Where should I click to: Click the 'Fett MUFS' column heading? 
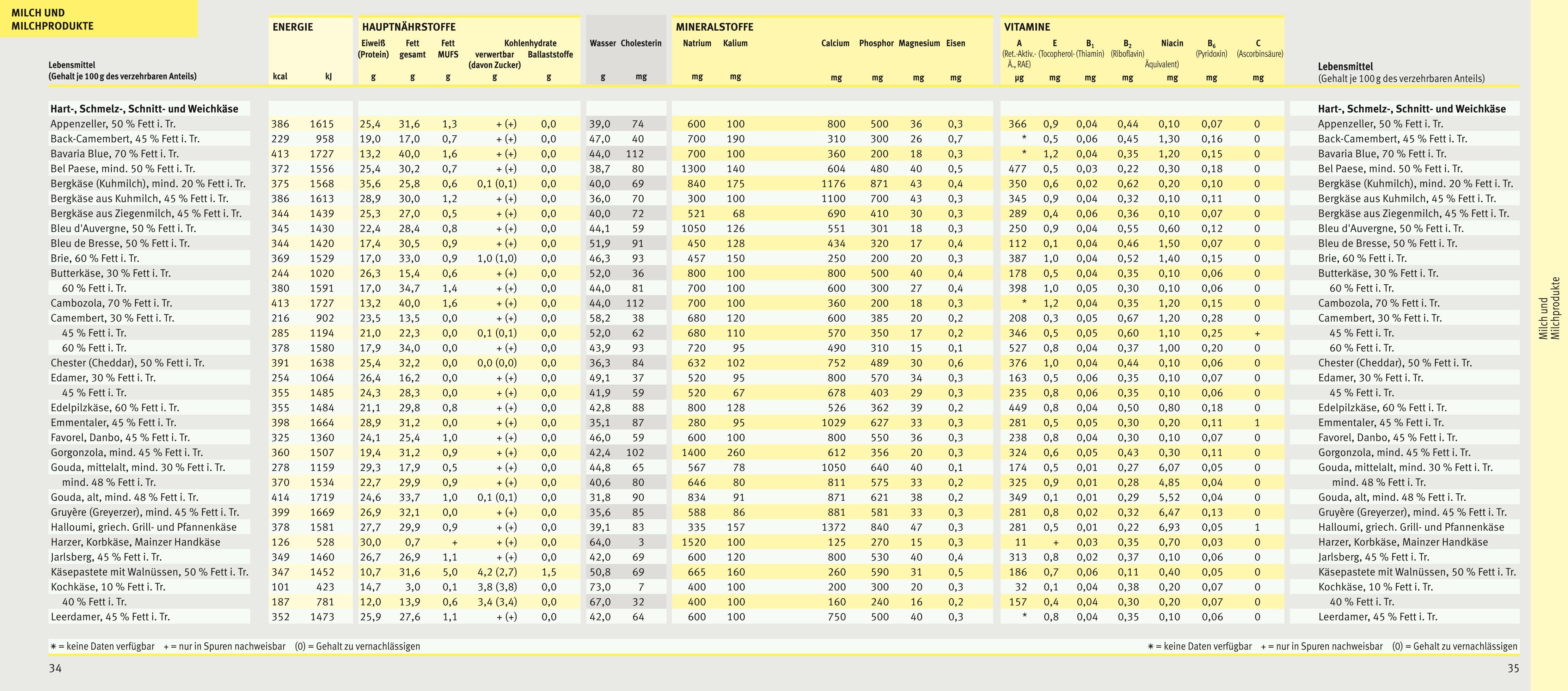(448, 49)
